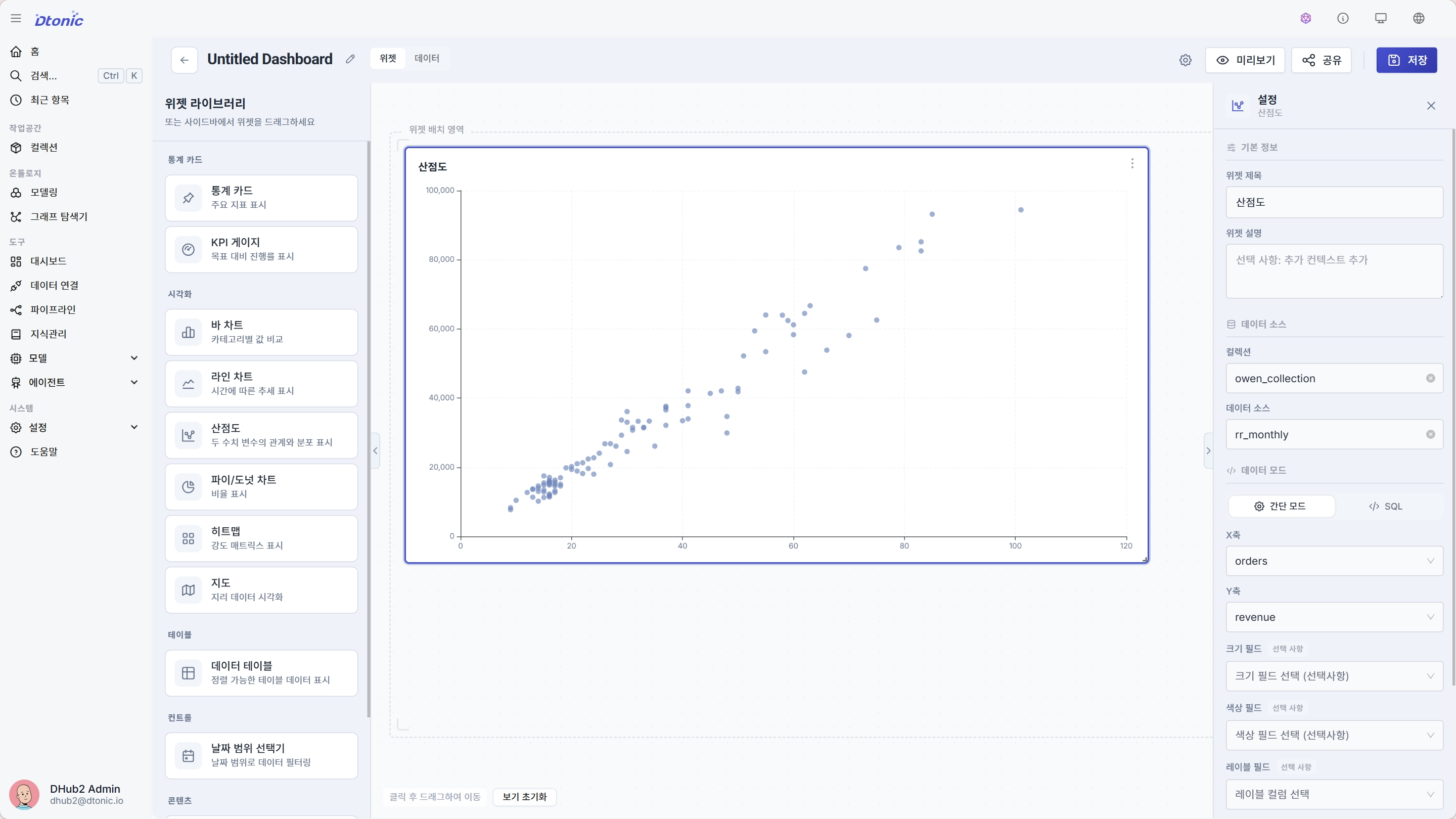Open the DHub2 Admin user profile
1456x819 pixels.
tap(76, 794)
